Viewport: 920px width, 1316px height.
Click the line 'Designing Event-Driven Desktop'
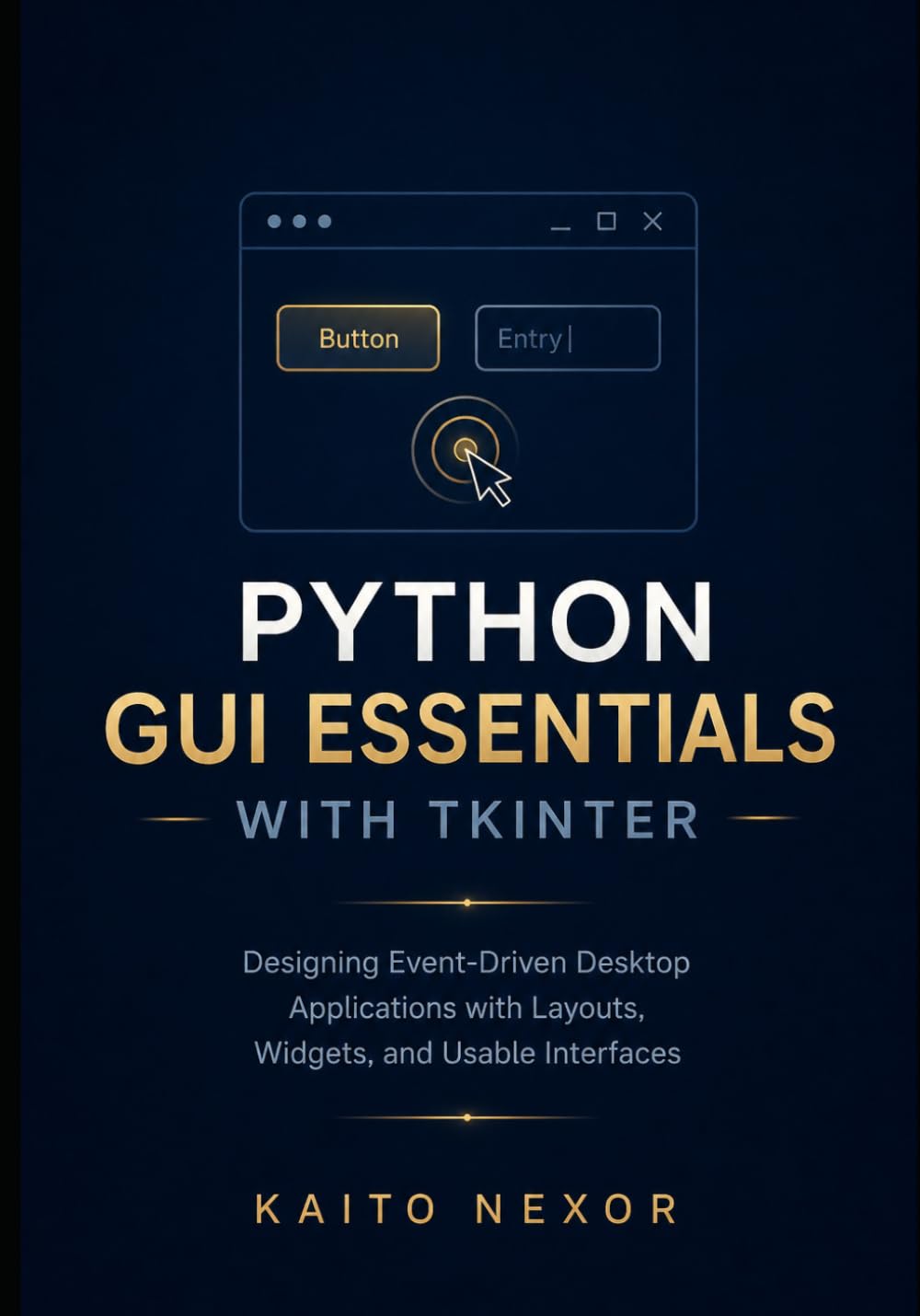[x=466, y=963]
